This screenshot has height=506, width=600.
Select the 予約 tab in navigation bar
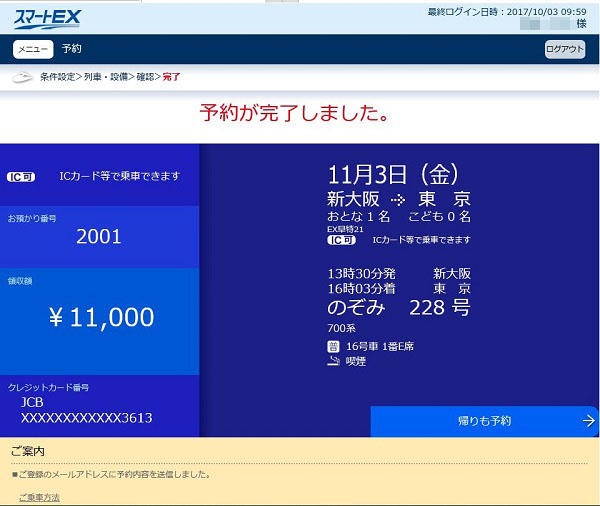[x=72, y=49]
